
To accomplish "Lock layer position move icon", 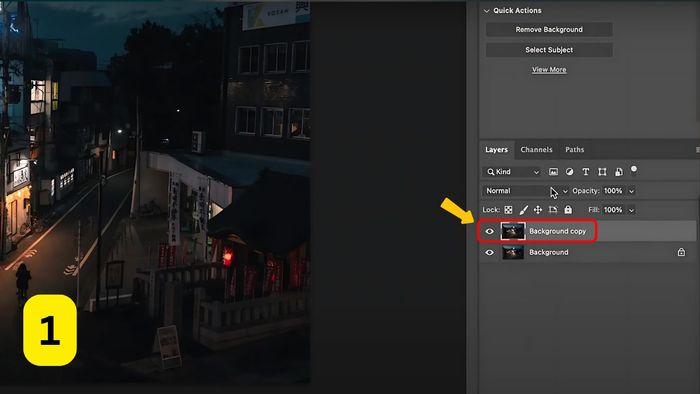I will click(538, 210).
